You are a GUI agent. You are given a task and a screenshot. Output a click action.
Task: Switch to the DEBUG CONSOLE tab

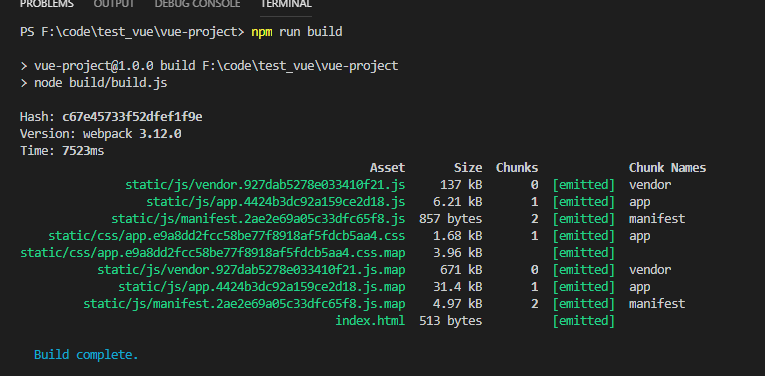pyautogui.click(x=197, y=4)
